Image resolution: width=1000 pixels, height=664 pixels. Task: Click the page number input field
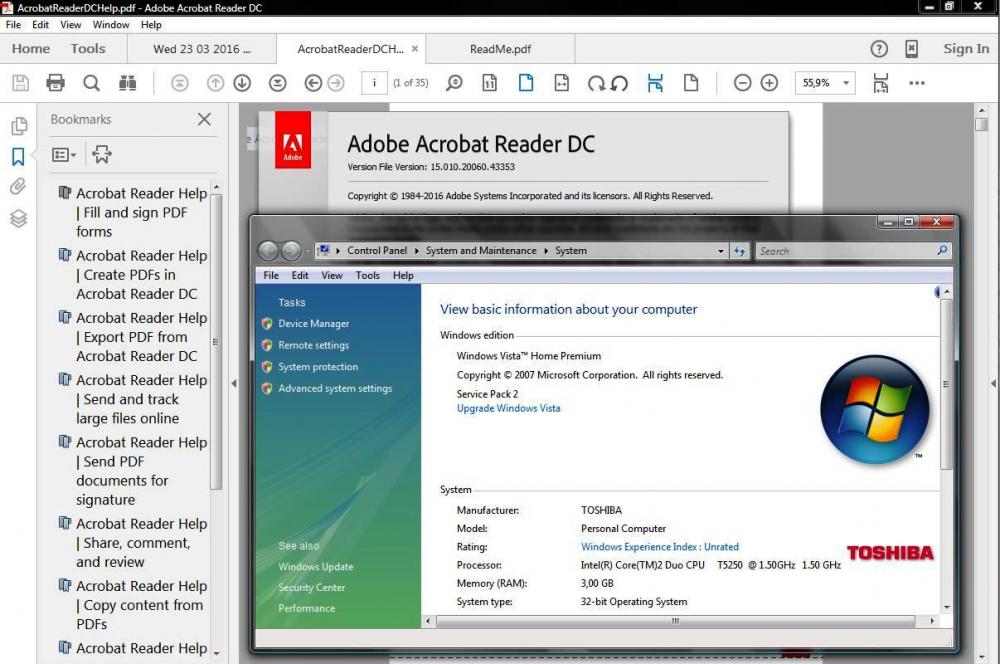point(374,83)
